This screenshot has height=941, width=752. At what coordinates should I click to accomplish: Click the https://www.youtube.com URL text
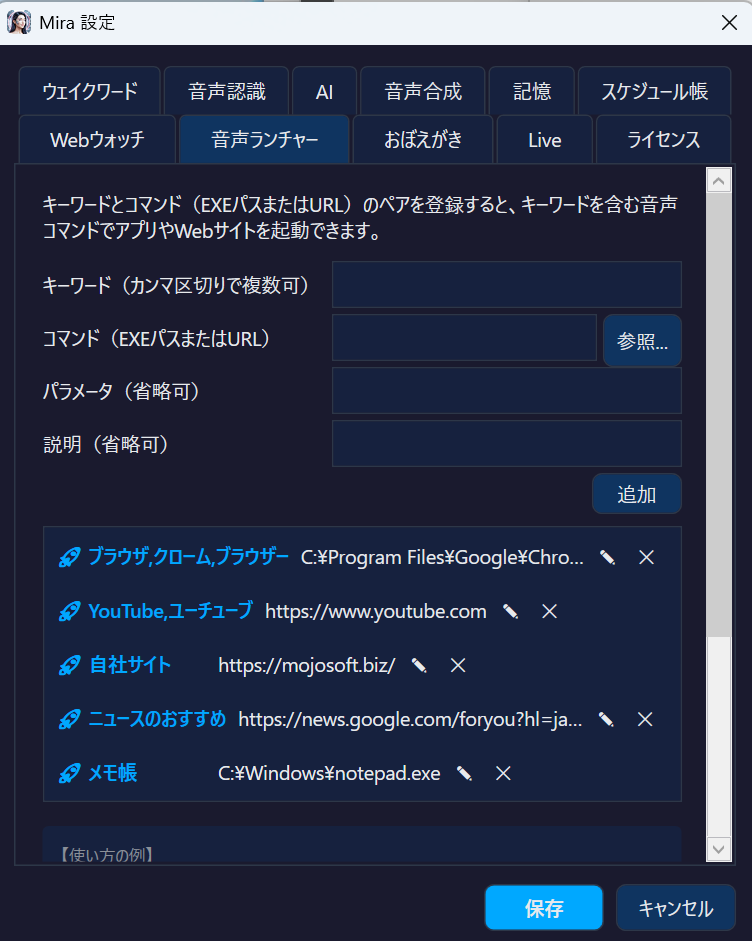tap(376, 612)
